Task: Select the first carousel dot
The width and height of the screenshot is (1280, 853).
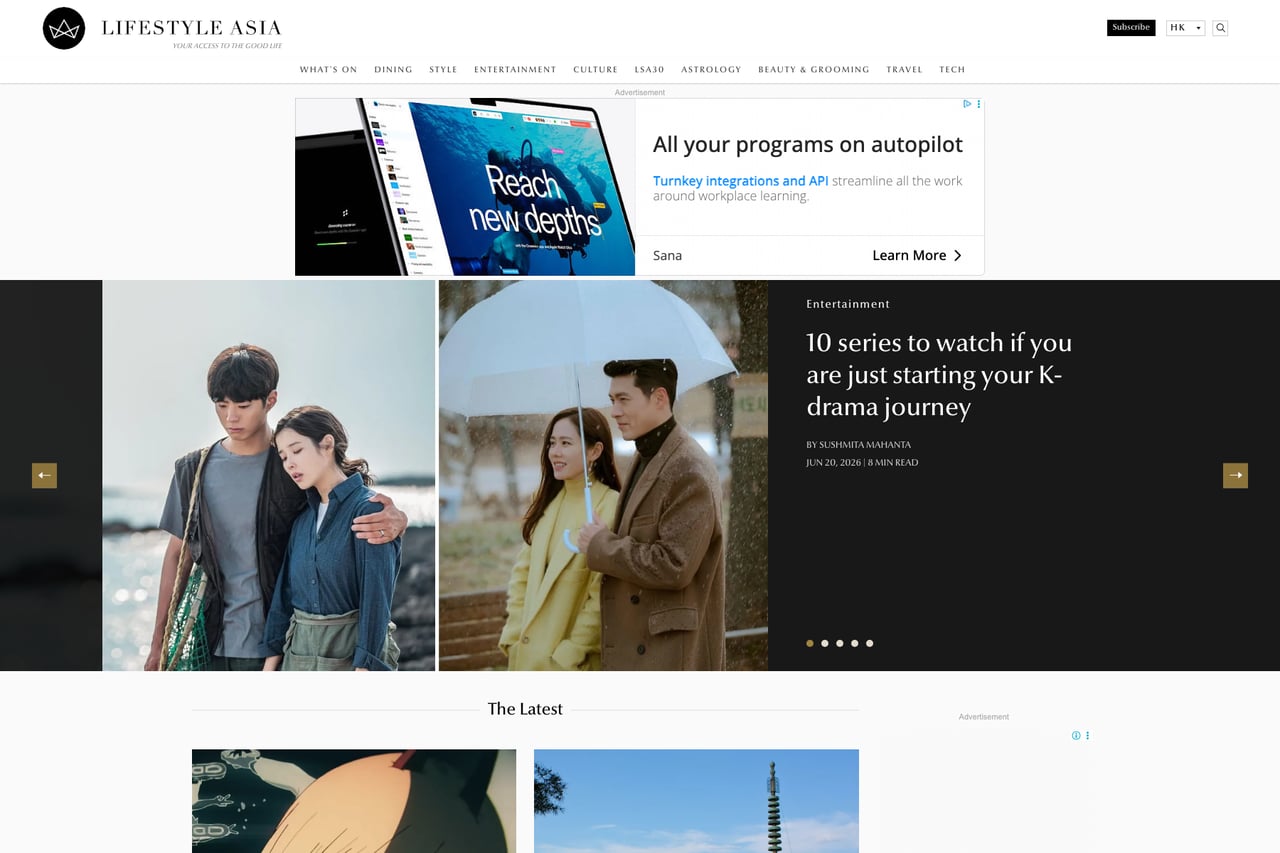Action: (x=810, y=643)
